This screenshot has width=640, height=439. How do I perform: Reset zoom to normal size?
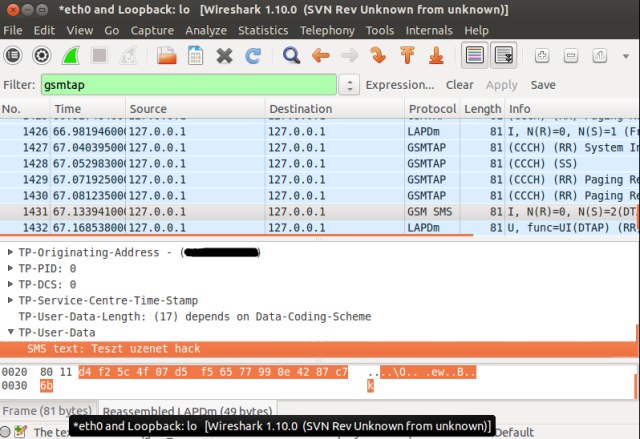point(600,55)
